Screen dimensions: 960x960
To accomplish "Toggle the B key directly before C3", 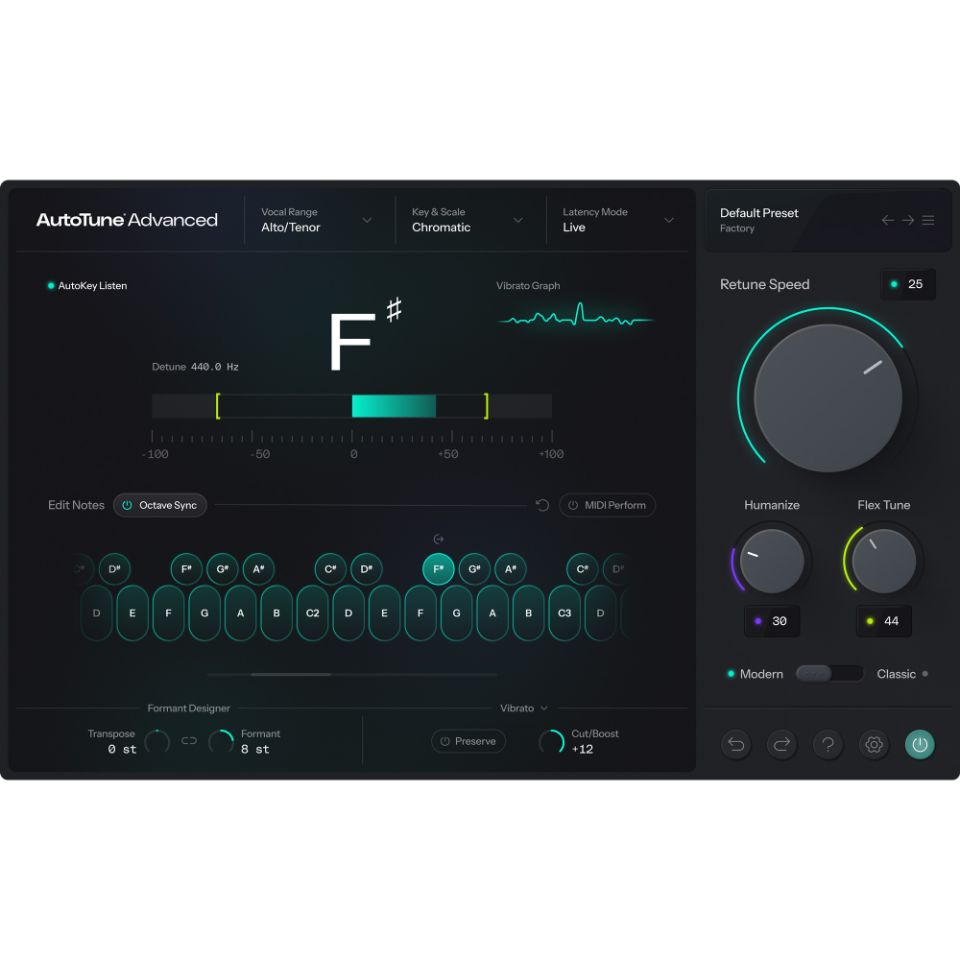I will click(528, 613).
